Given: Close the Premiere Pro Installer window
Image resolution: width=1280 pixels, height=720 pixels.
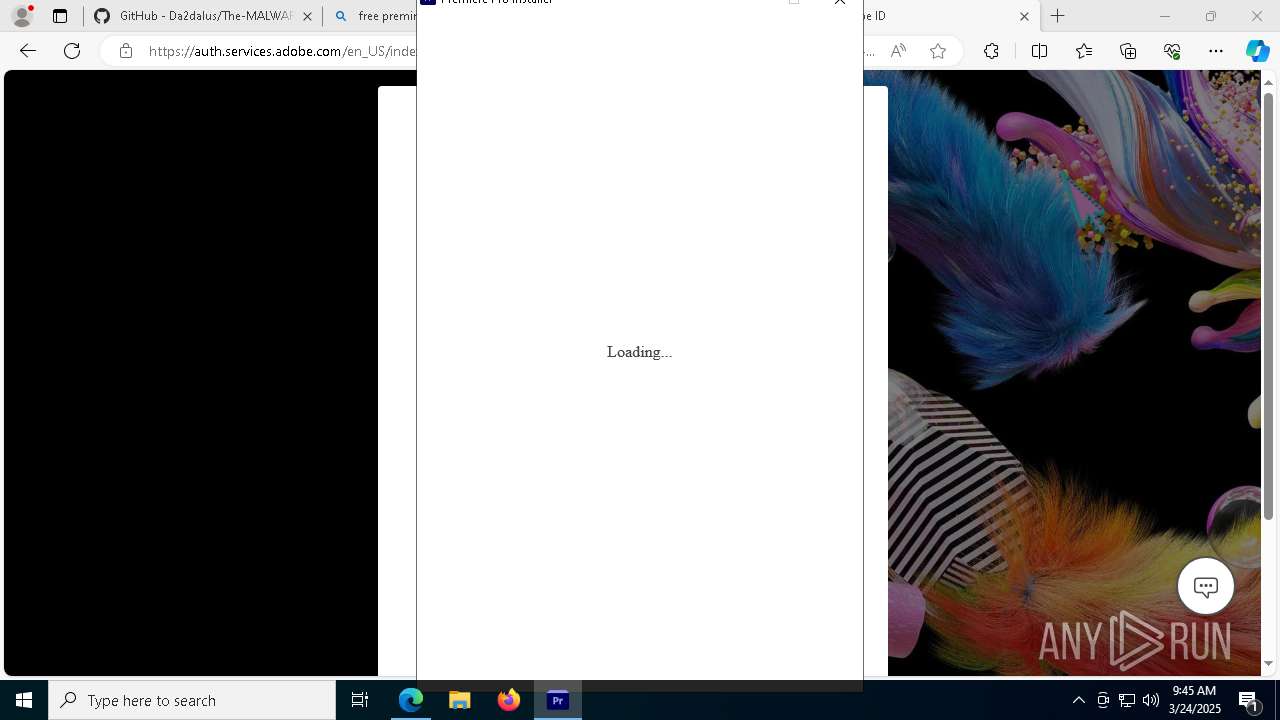Looking at the screenshot, I should point(840,3).
